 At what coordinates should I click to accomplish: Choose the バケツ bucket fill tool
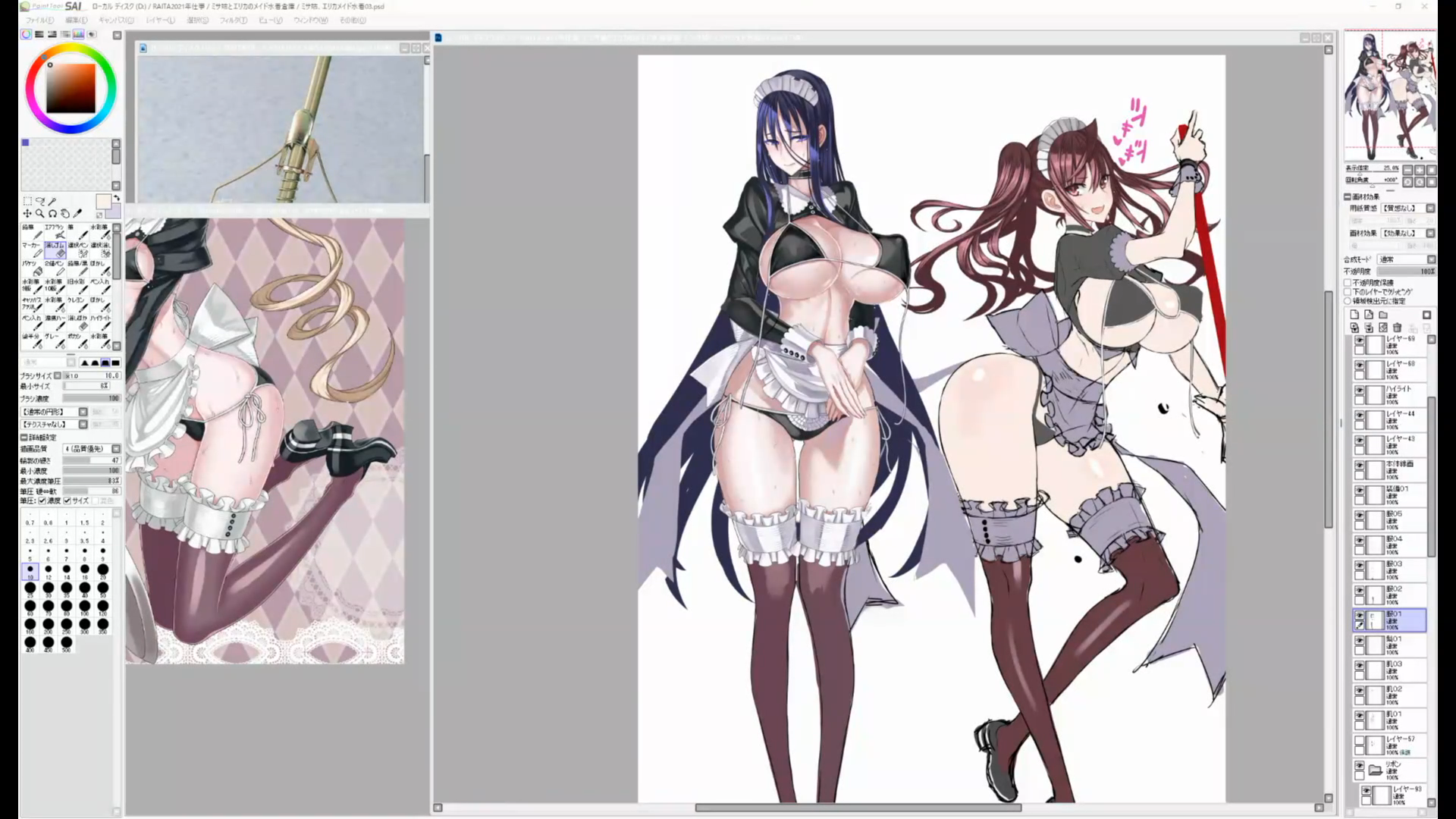tap(32, 268)
